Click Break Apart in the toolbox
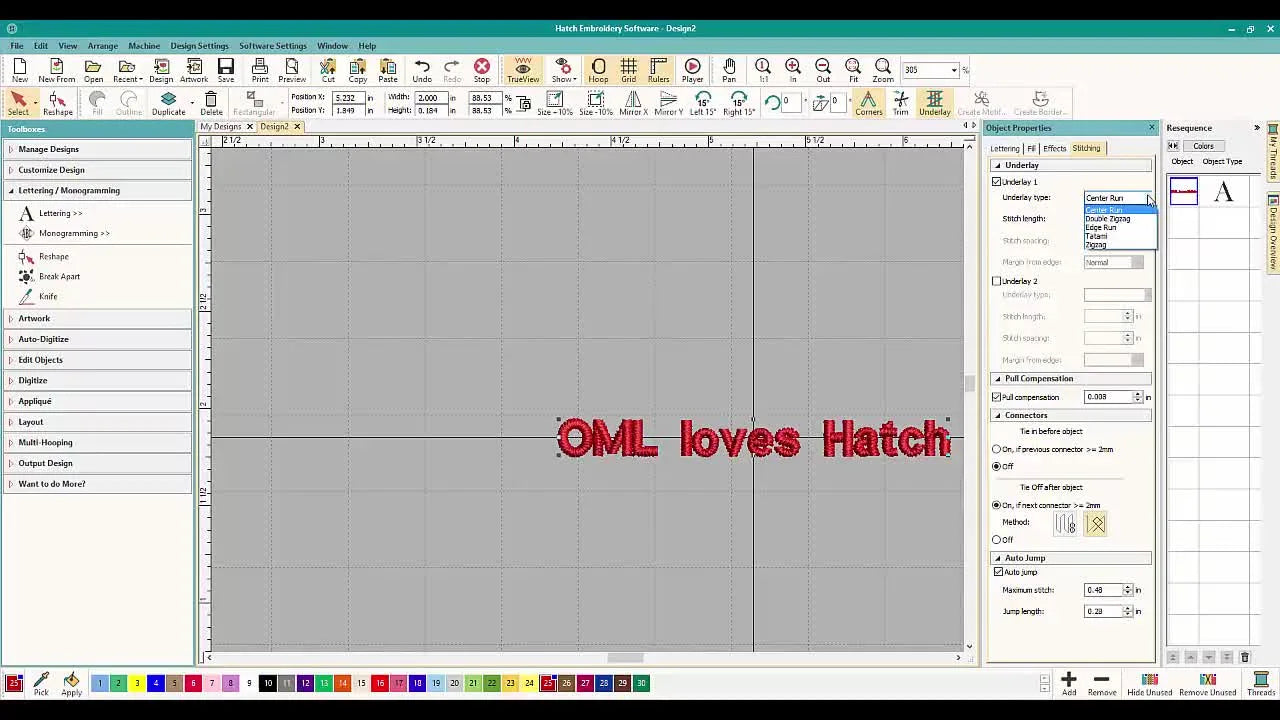1280x720 pixels. (x=59, y=276)
